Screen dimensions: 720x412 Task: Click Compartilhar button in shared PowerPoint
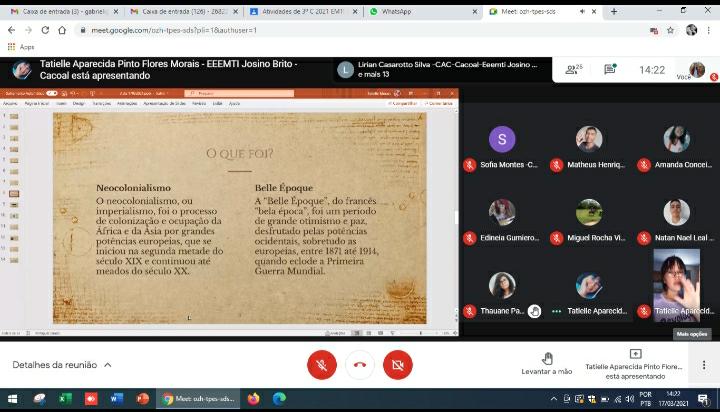pyautogui.click(x=403, y=104)
